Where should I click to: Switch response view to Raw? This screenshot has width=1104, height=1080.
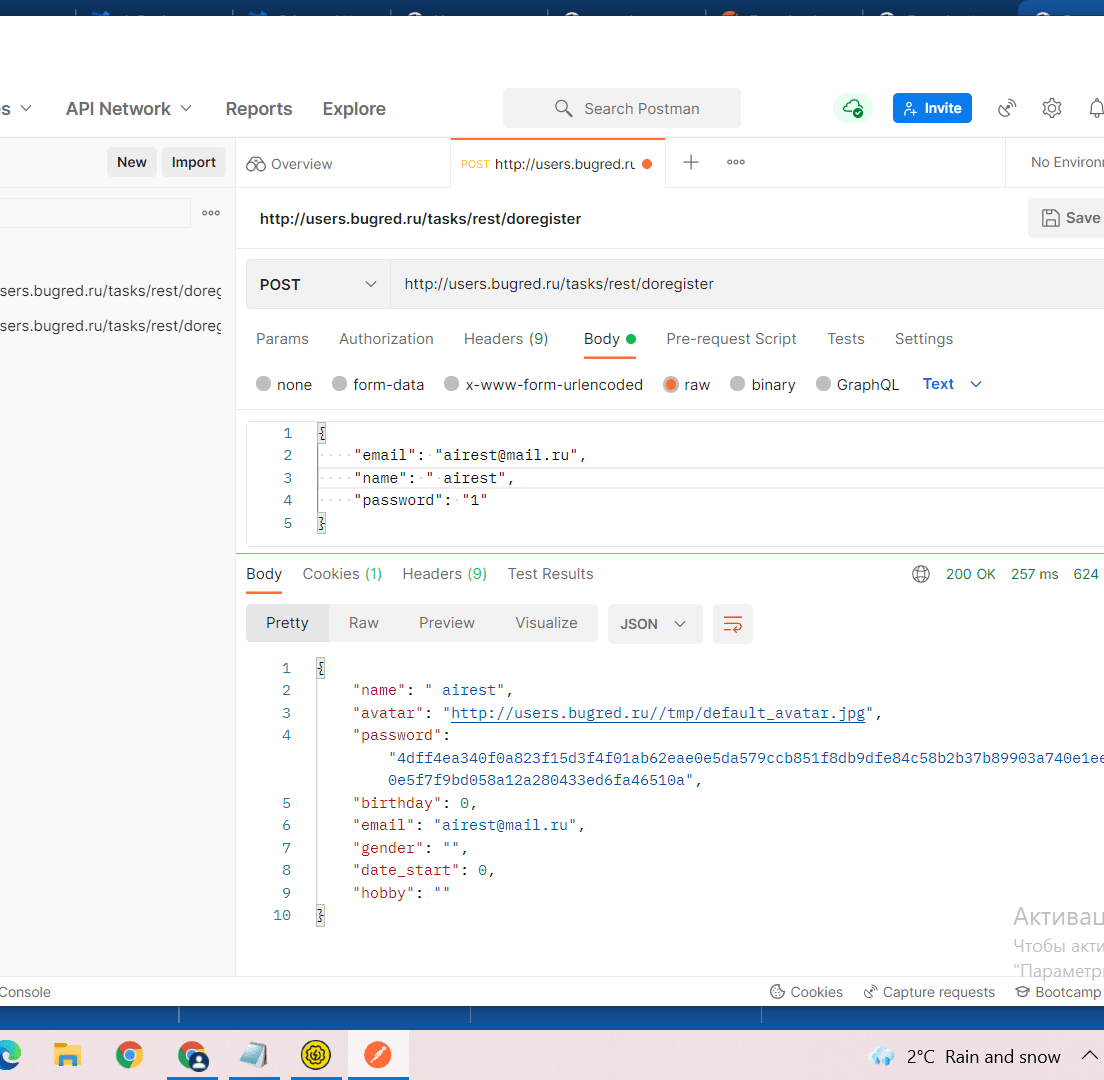coord(363,624)
